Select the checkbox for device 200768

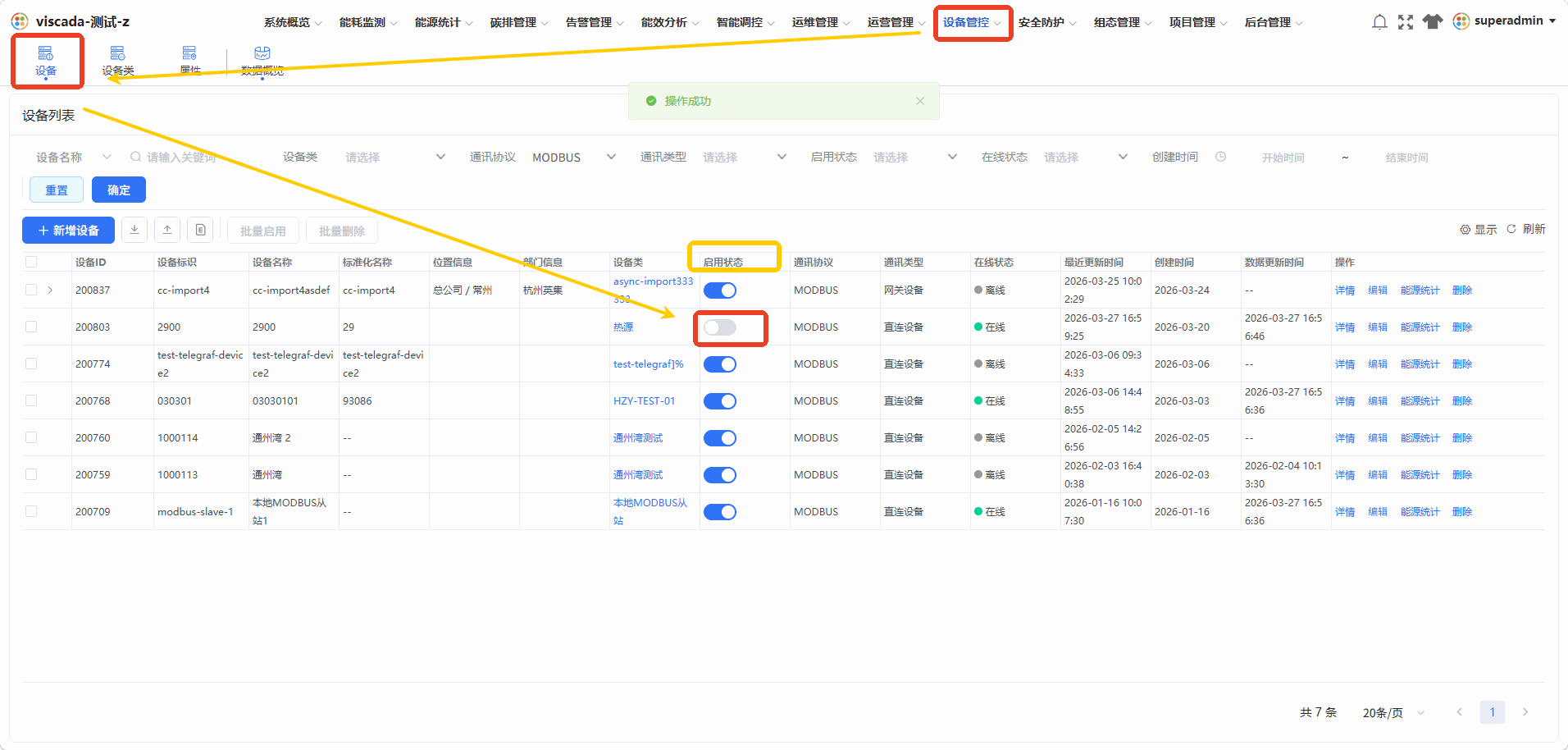click(31, 400)
